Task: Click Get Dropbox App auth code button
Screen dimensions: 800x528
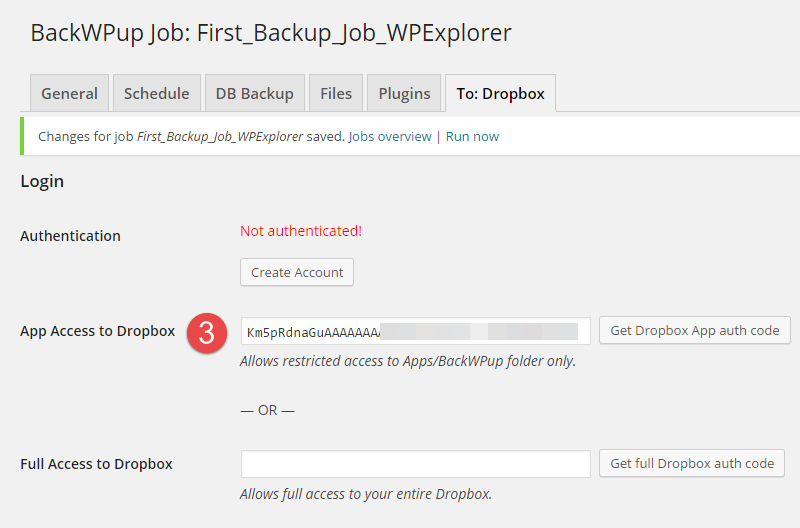Action: 694,331
